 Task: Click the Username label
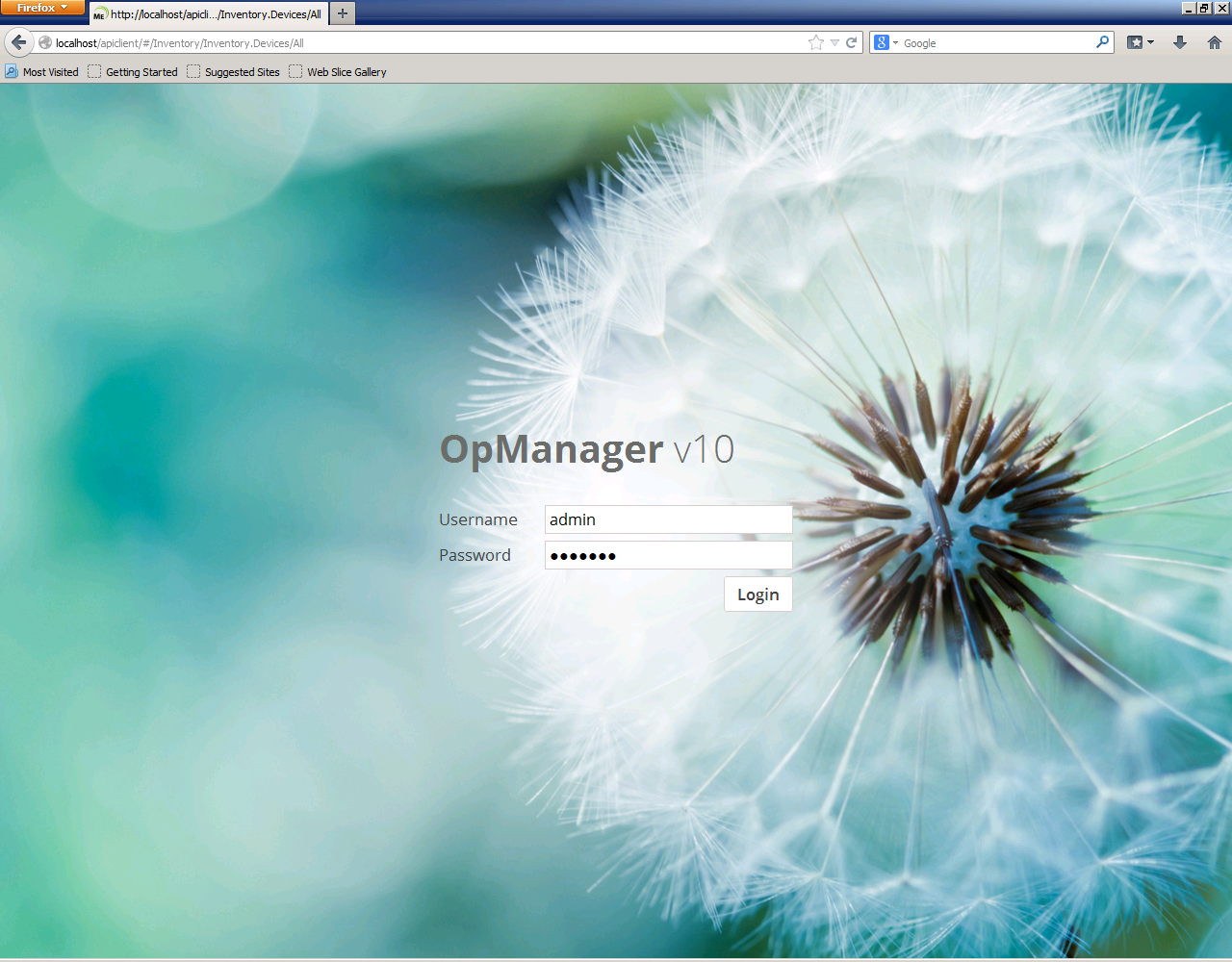pos(478,519)
